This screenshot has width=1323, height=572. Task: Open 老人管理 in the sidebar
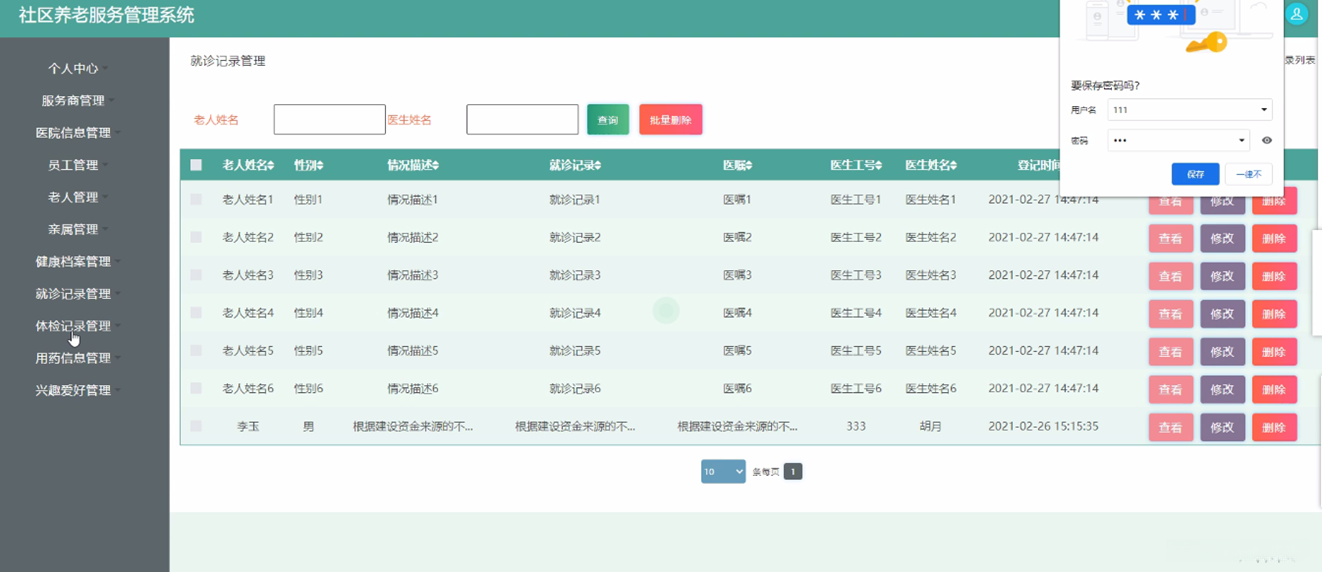73,197
